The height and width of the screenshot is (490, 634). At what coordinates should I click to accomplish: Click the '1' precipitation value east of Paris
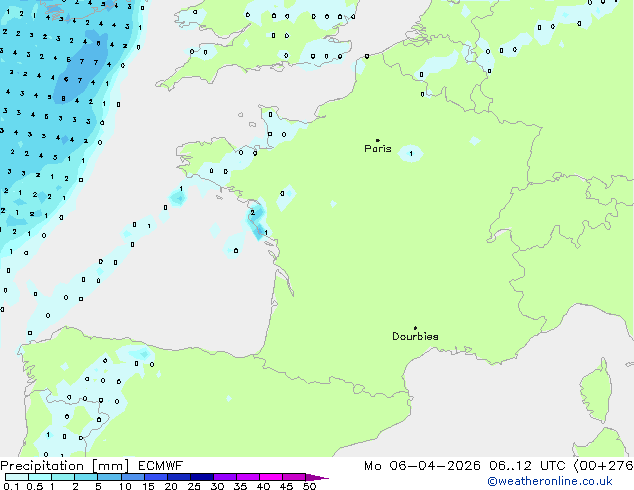[411, 154]
